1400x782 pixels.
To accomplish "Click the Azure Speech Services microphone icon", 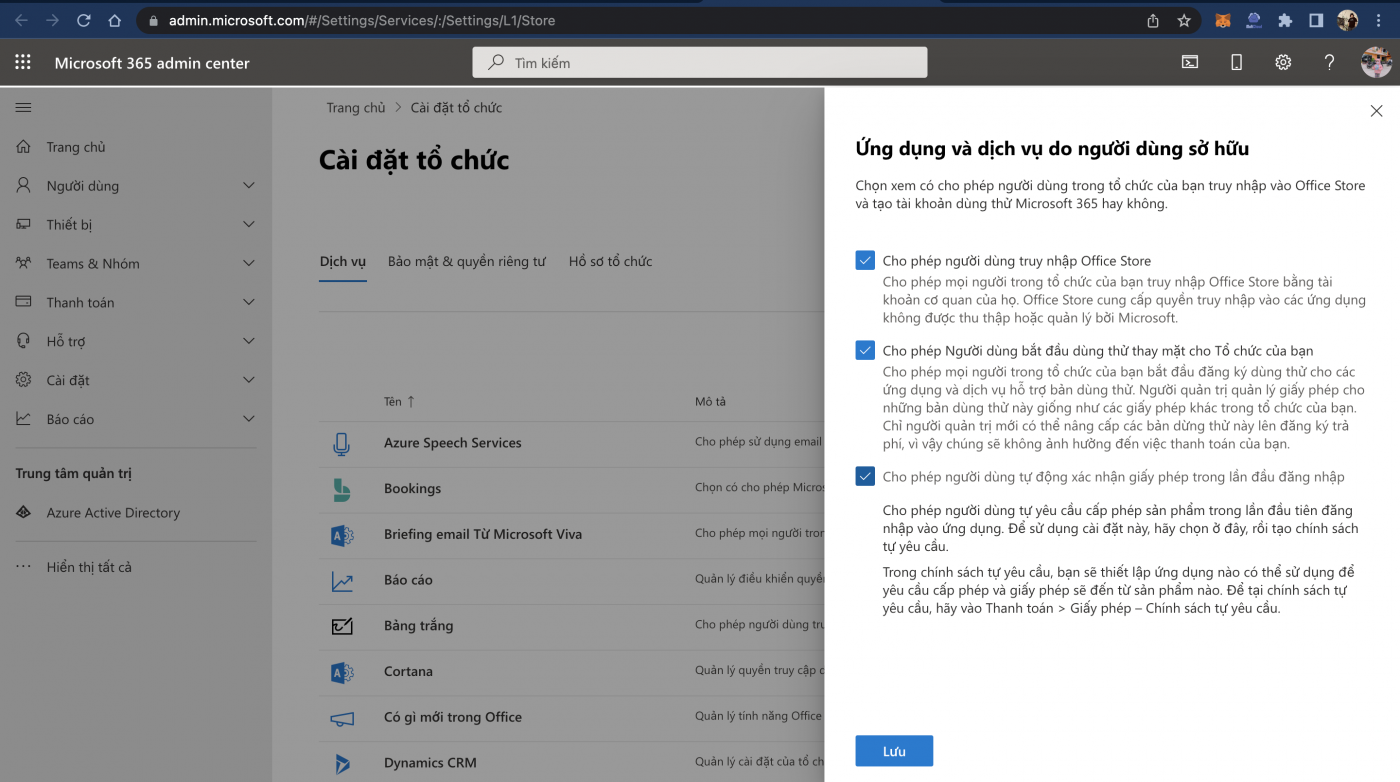I will click(342, 444).
